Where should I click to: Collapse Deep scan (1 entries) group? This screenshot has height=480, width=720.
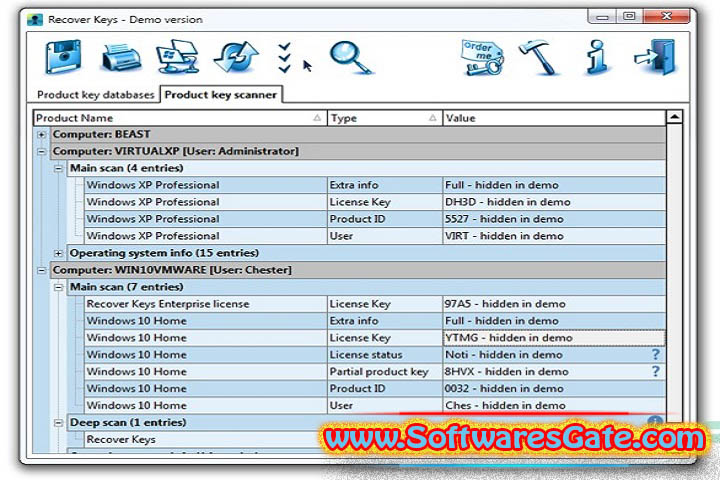(58, 423)
